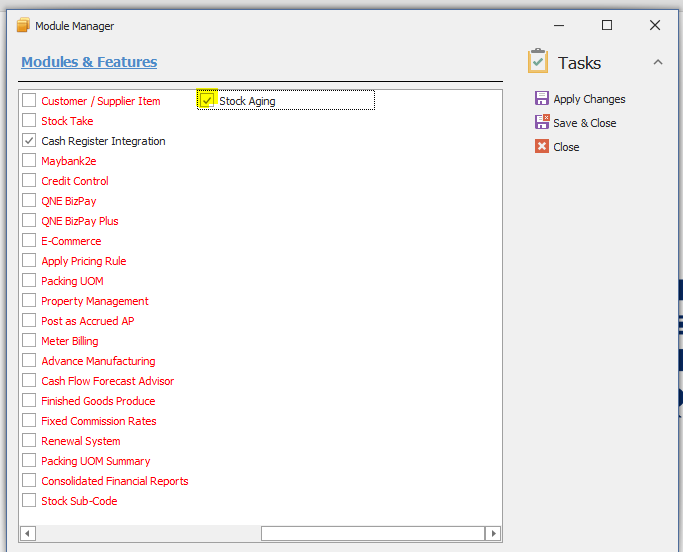Uncheck the Stock Aging checkbox
This screenshot has width=683, height=552.
pyautogui.click(x=206, y=100)
